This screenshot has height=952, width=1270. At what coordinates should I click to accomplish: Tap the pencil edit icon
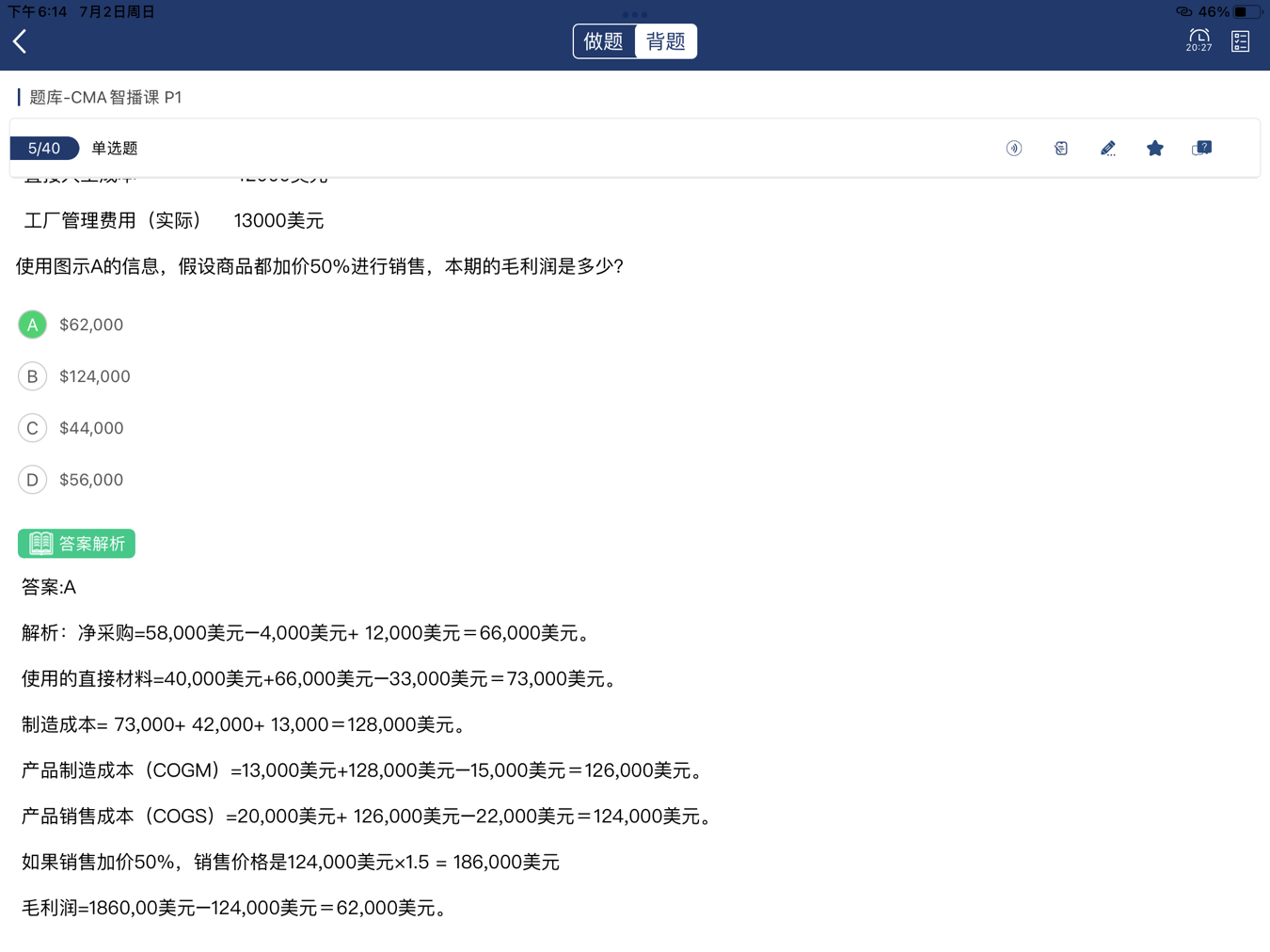pyautogui.click(x=1108, y=149)
